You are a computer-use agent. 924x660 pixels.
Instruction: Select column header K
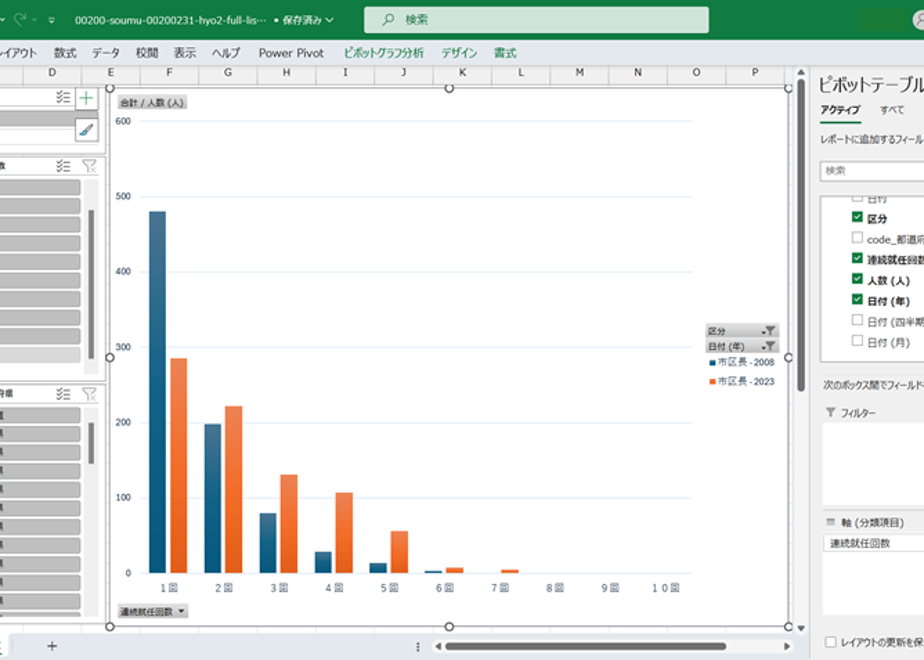point(463,72)
